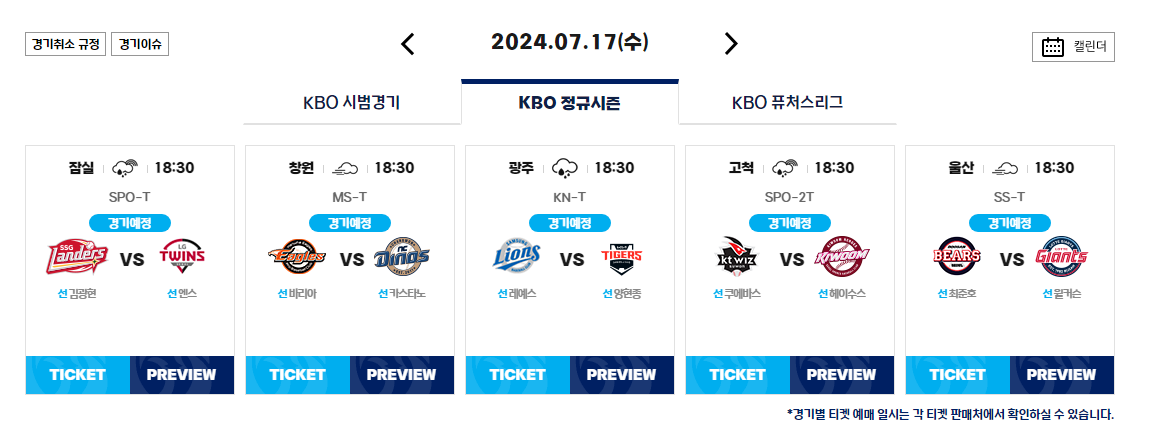Click the Samsung Lions team logo
1173x435 pixels.
(x=517, y=258)
